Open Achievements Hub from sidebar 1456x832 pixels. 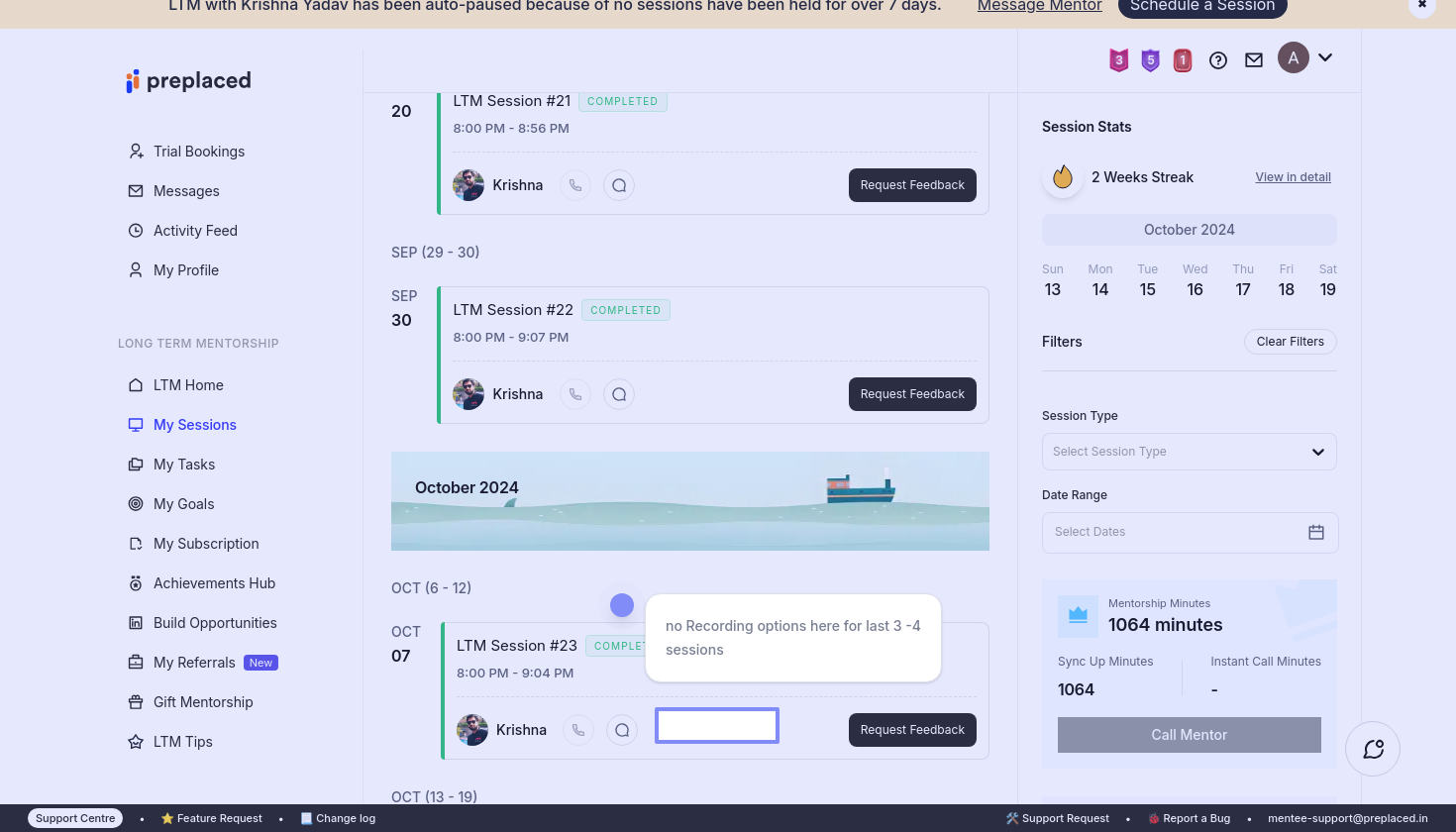pyautogui.click(x=214, y=583)
